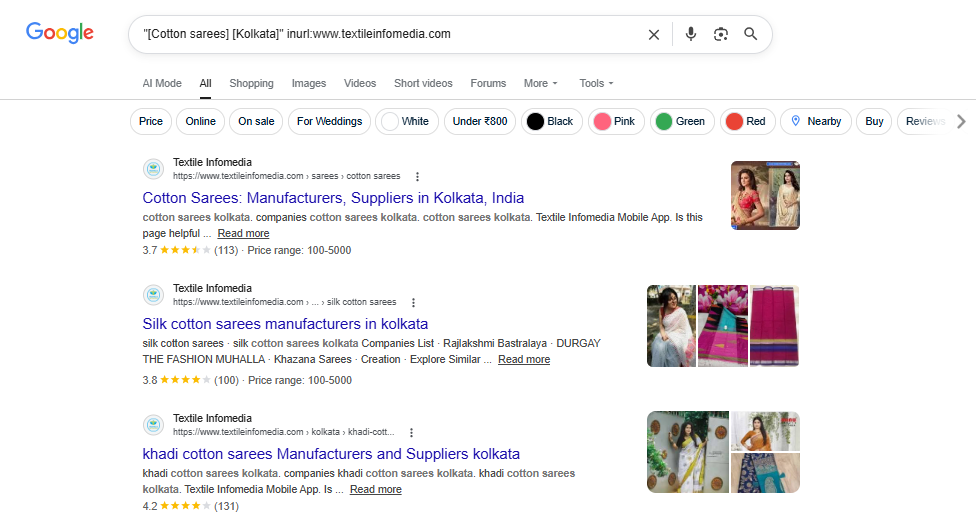Open khadi cotton sarees Manufacturers link
The width and height of the screenshot is (976, 521).
pyautogui.click(x=331, y=453)
